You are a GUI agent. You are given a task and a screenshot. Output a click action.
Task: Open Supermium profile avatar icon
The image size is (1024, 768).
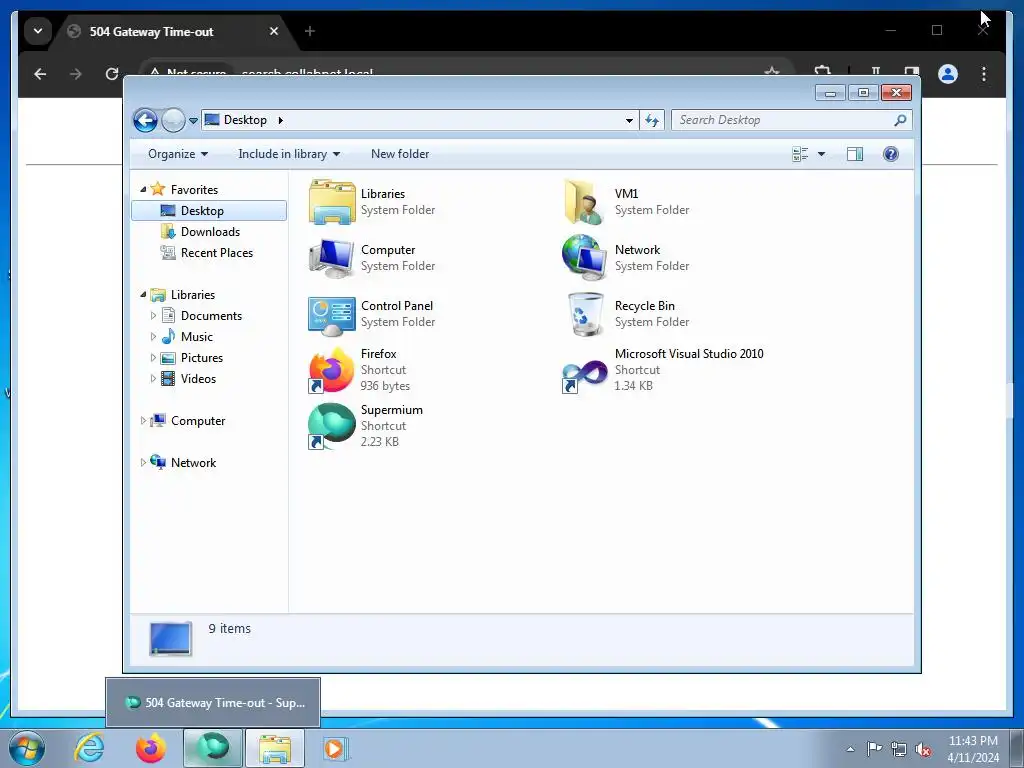point(948,74)
